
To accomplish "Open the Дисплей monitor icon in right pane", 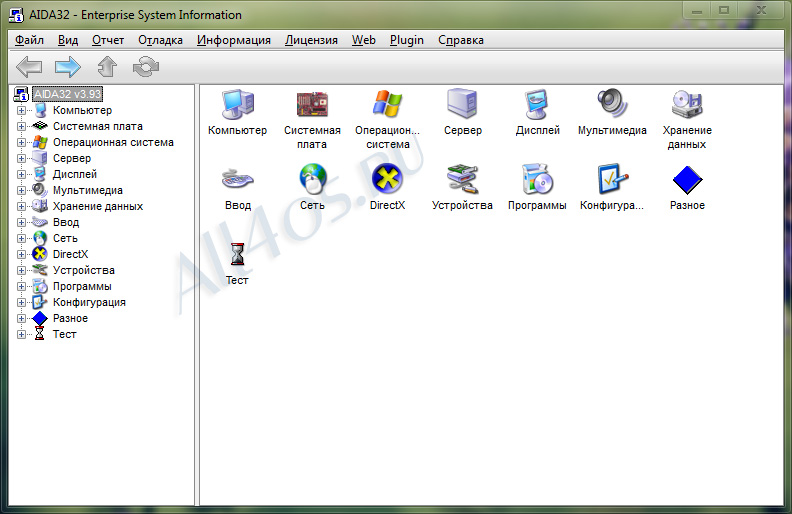I will tap(537, 104).
